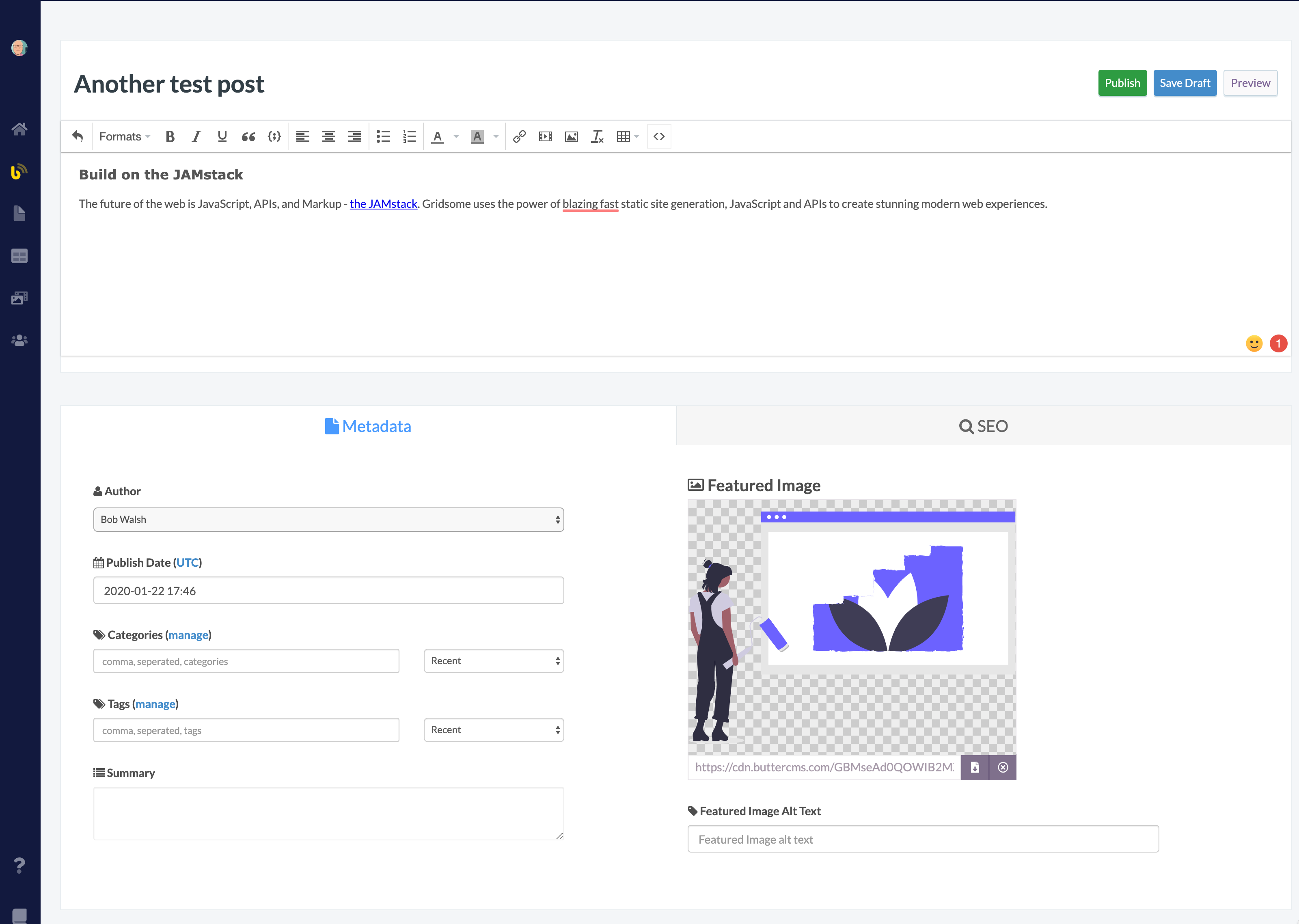Toggle the Underline formatting icon
Viewport: 1299px width, 924px height.
pyautogui.click(x=222, y=136)
